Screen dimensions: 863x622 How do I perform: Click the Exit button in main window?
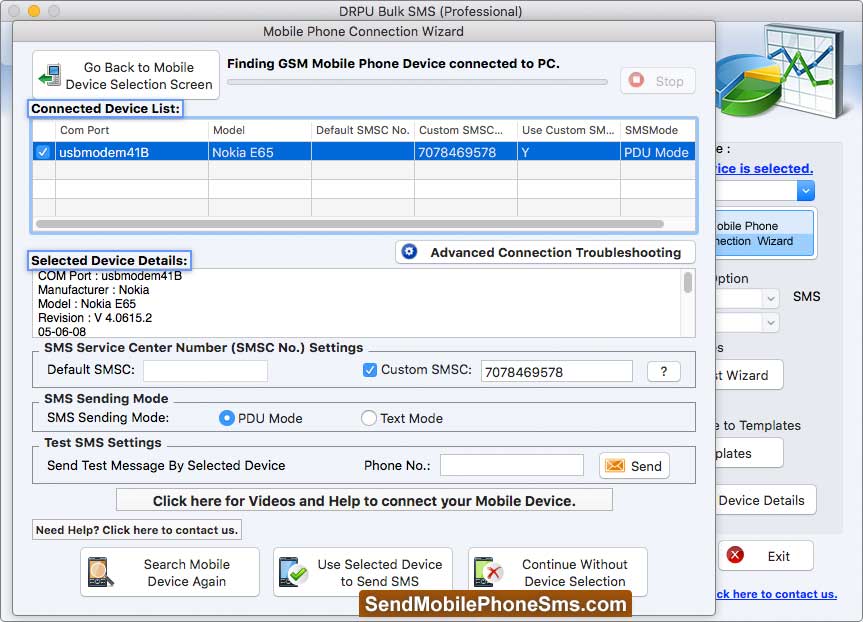pyautogui.click(x=766, y=556)
